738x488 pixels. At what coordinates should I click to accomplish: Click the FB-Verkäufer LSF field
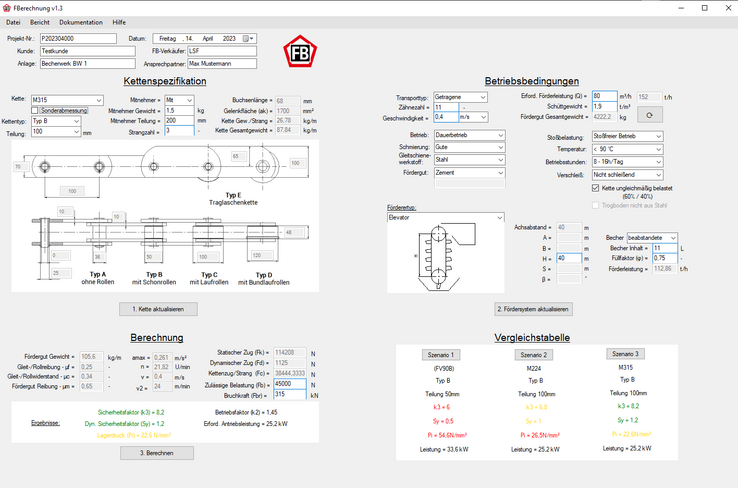(222, 51)
